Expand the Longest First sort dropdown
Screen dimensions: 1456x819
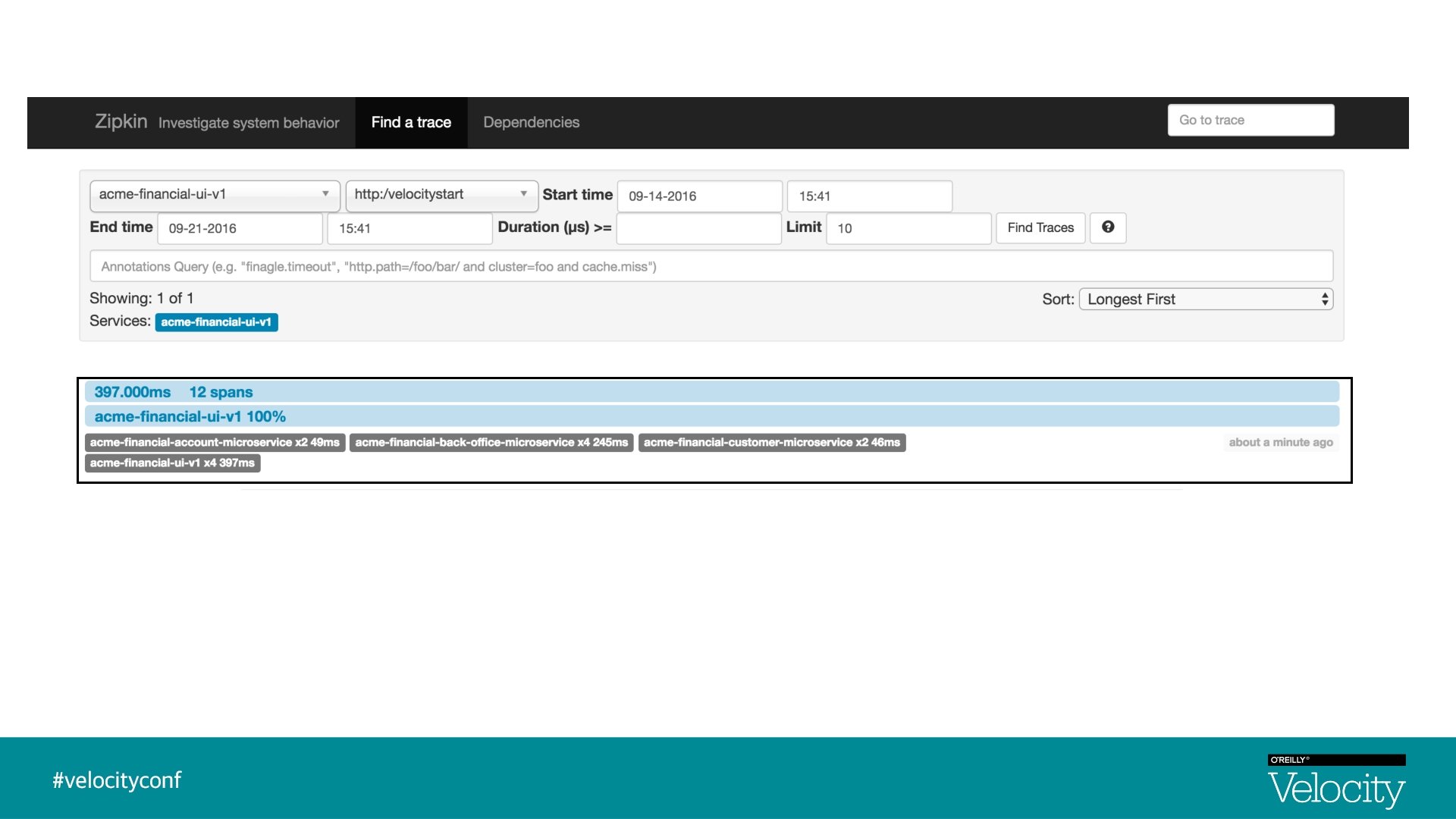[1205, 300]
